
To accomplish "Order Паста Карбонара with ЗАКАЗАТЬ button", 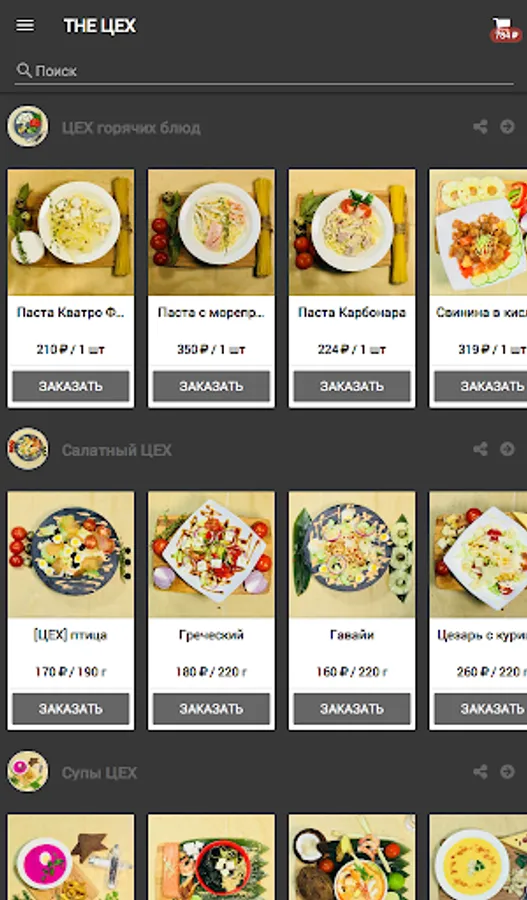I will coord(352,386).
